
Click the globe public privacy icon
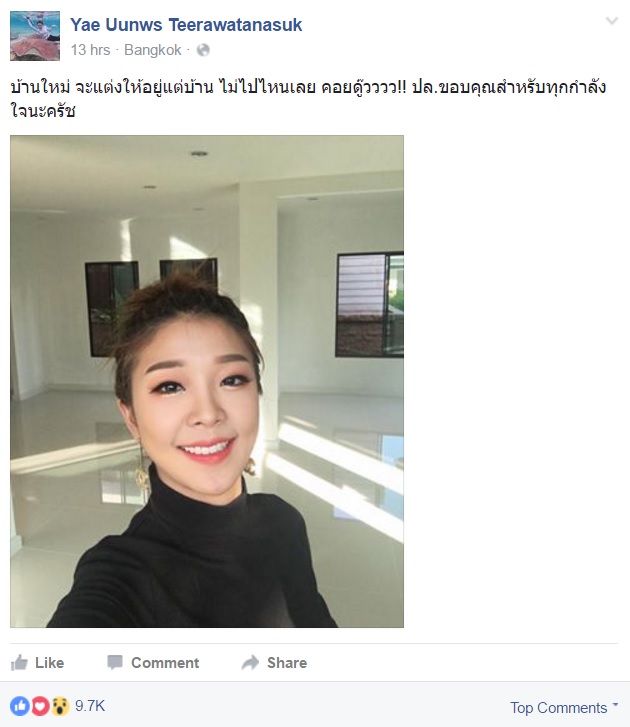coord(203,50)
